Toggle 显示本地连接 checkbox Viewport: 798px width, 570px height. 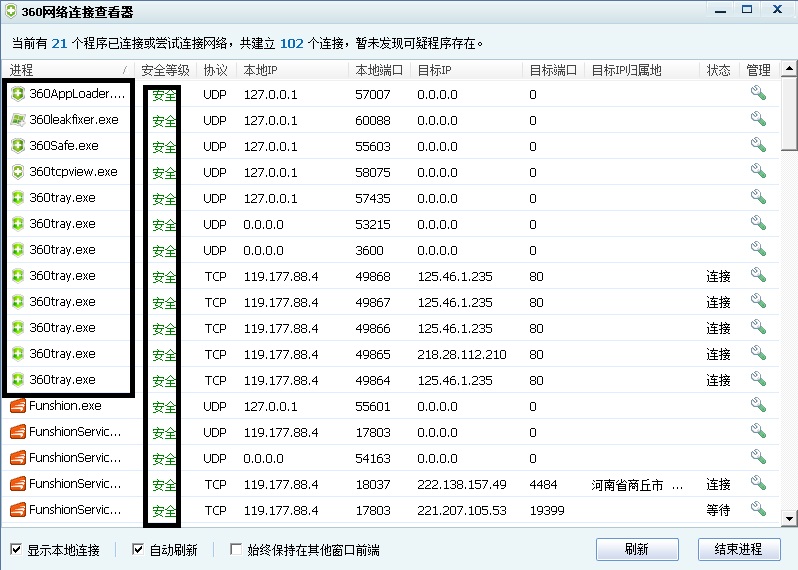(x=16, y=550)
